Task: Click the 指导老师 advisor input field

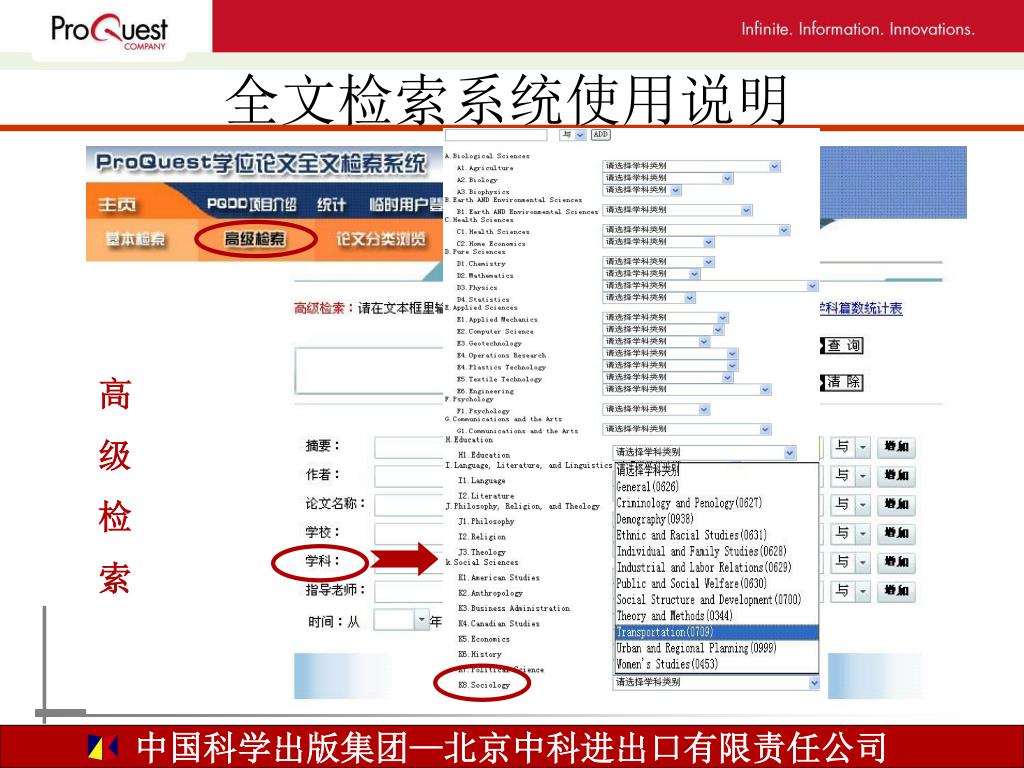Action: (x=410, y=591)
